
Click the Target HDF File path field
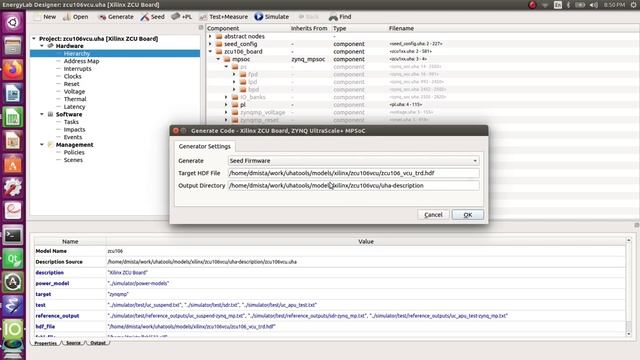(353, 173)
